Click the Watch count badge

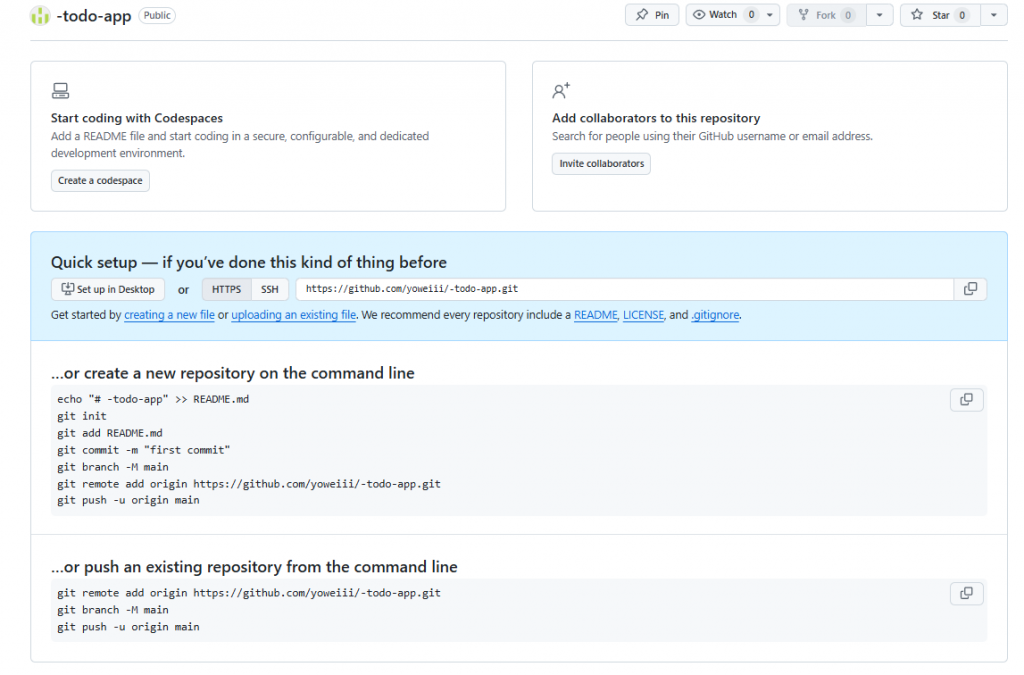751,15
